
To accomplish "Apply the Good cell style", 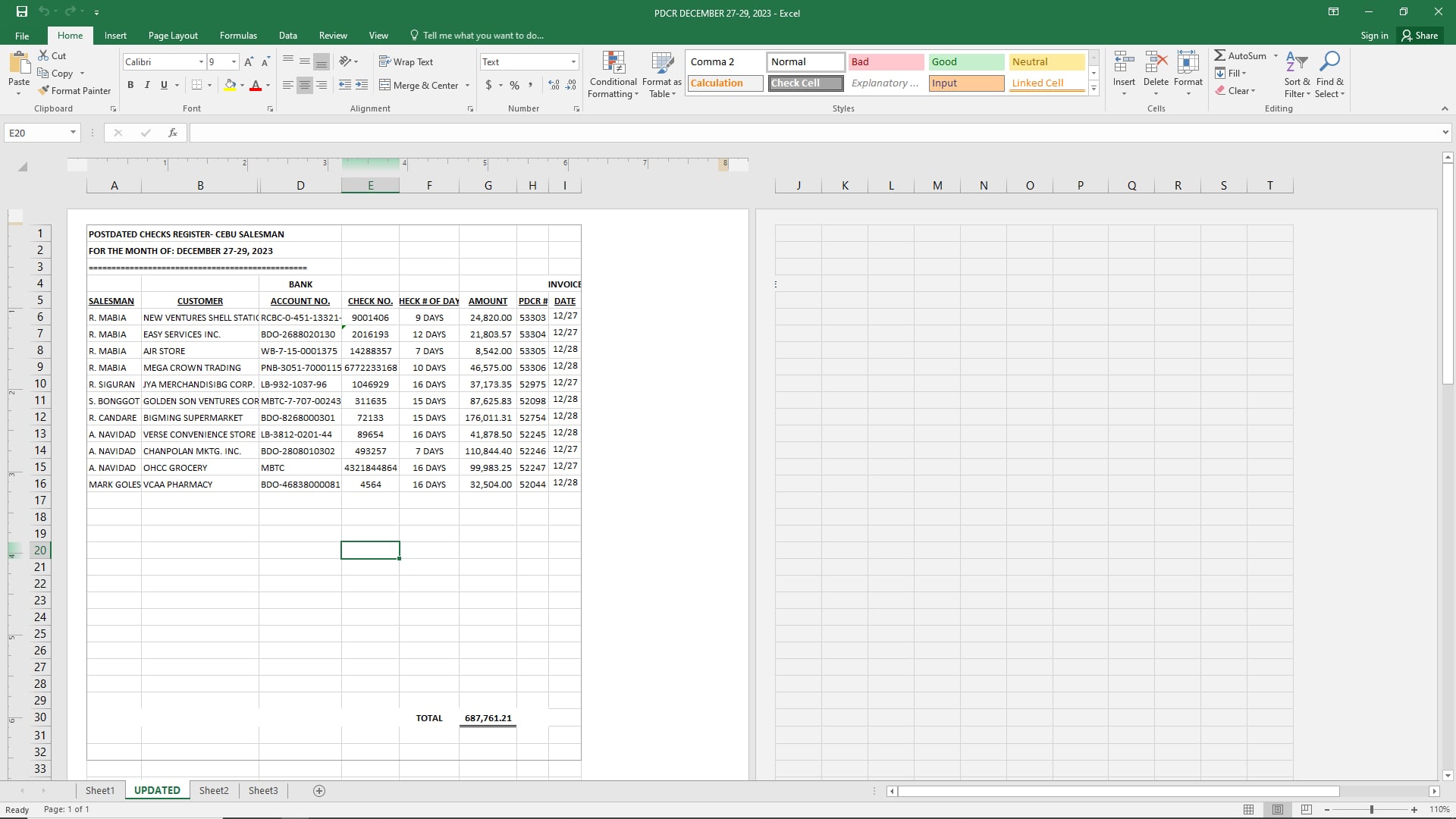I will tap(965, 61).
